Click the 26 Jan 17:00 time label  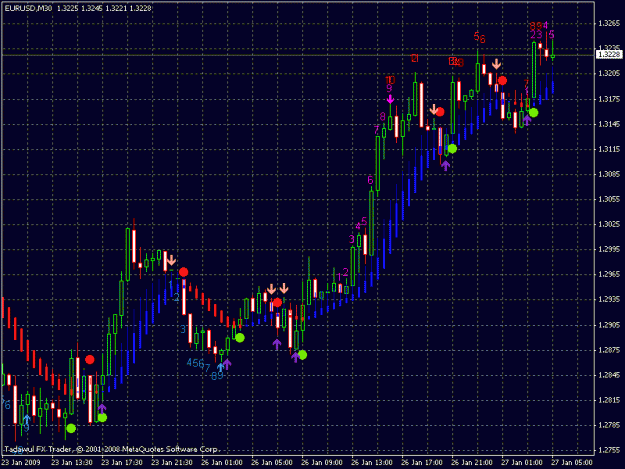[422, 462]
